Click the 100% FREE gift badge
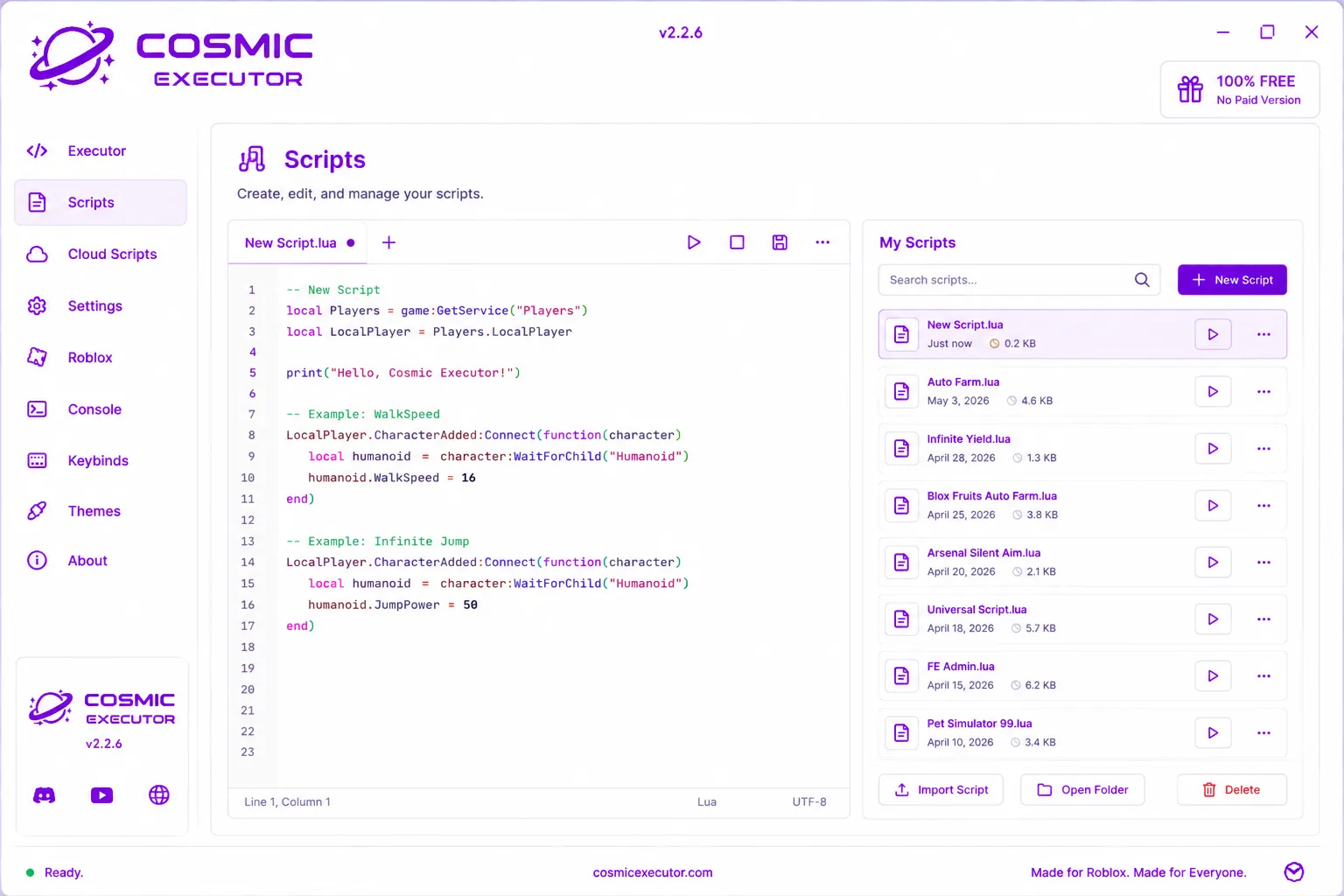Screen dimensions: 1344x896 pyautogui.click(x=1240, y=89)
